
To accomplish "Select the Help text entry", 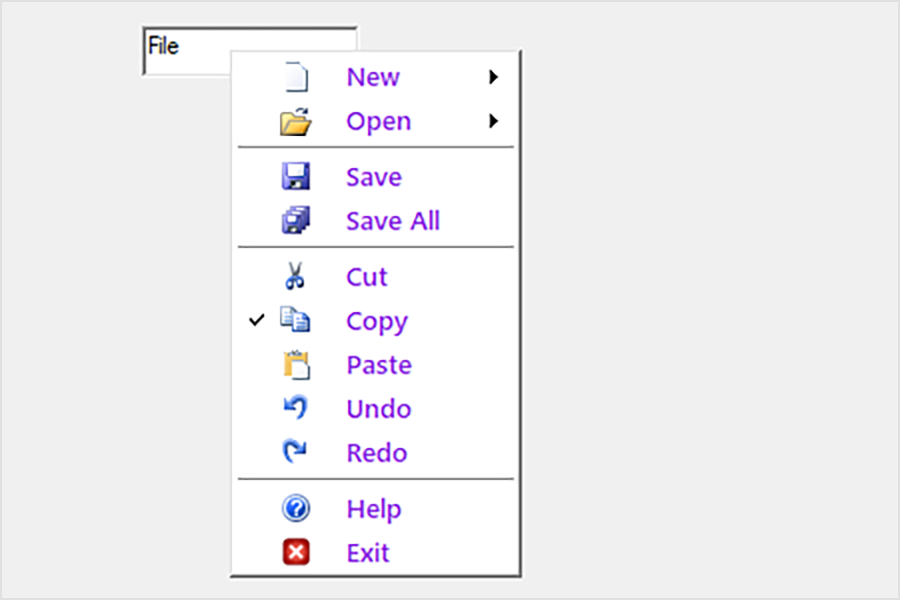I will click(x=373, y=509).
